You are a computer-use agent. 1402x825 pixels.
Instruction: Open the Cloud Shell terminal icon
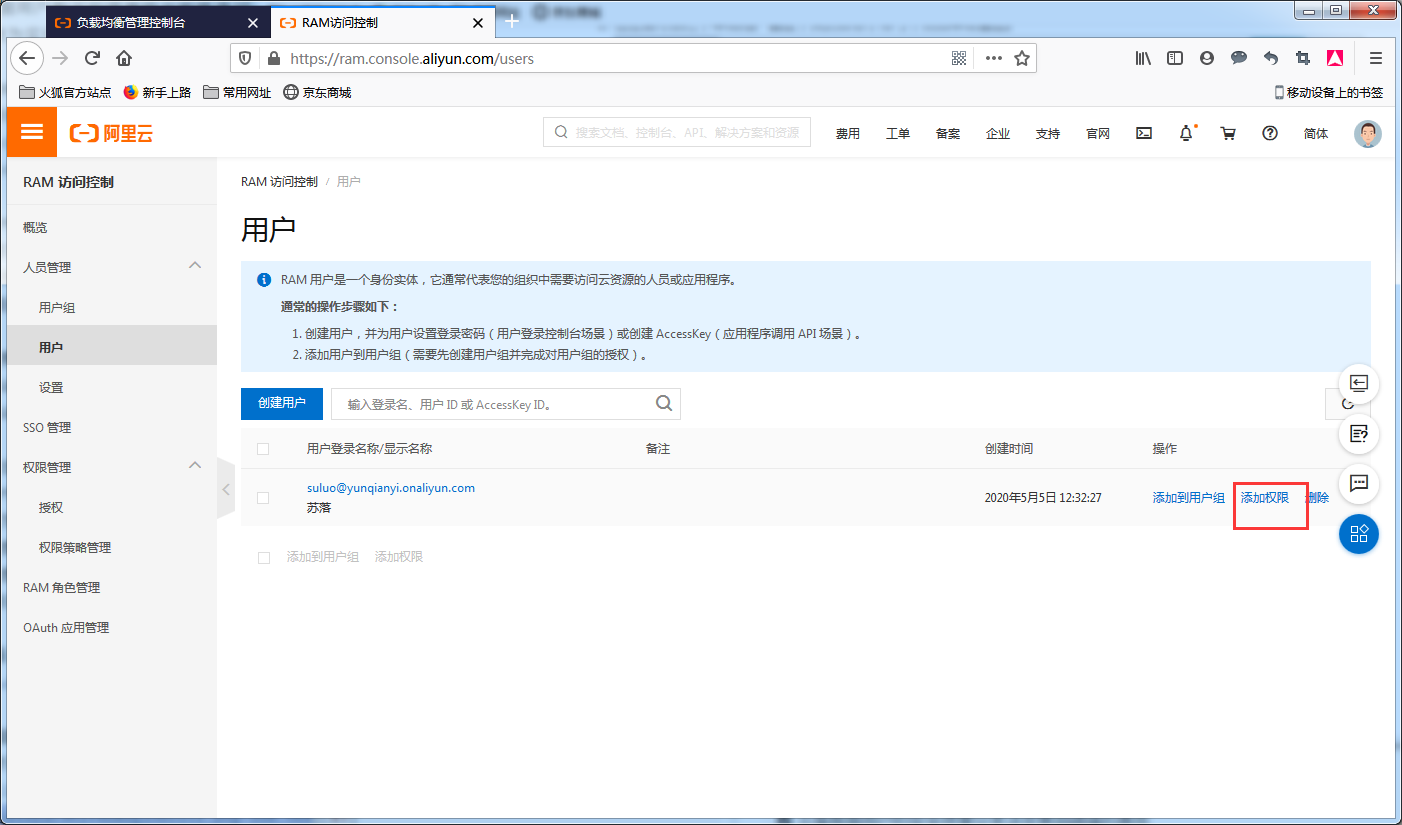pyautogui.click(x=1143, y=133)
